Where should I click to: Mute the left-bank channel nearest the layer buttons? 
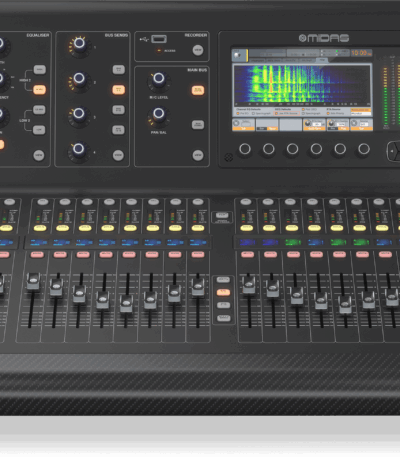click(x=198, y=255)
